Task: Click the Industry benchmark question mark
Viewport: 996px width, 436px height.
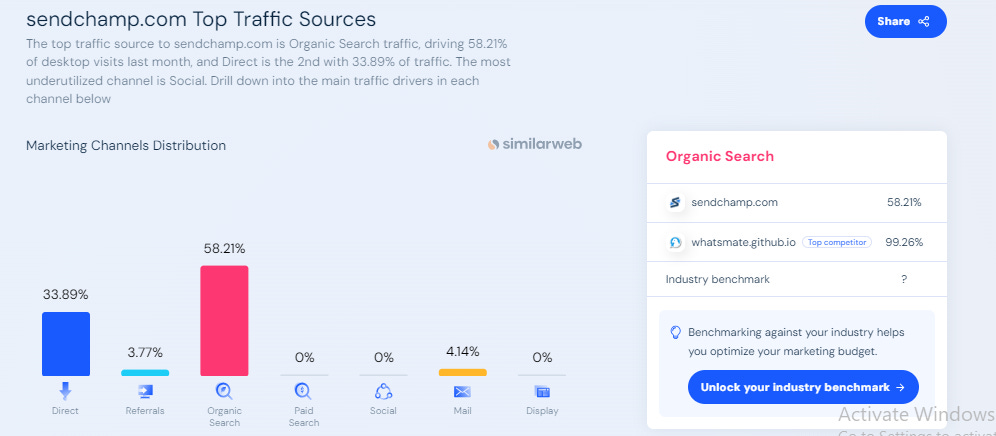Action: coord(904,280)
